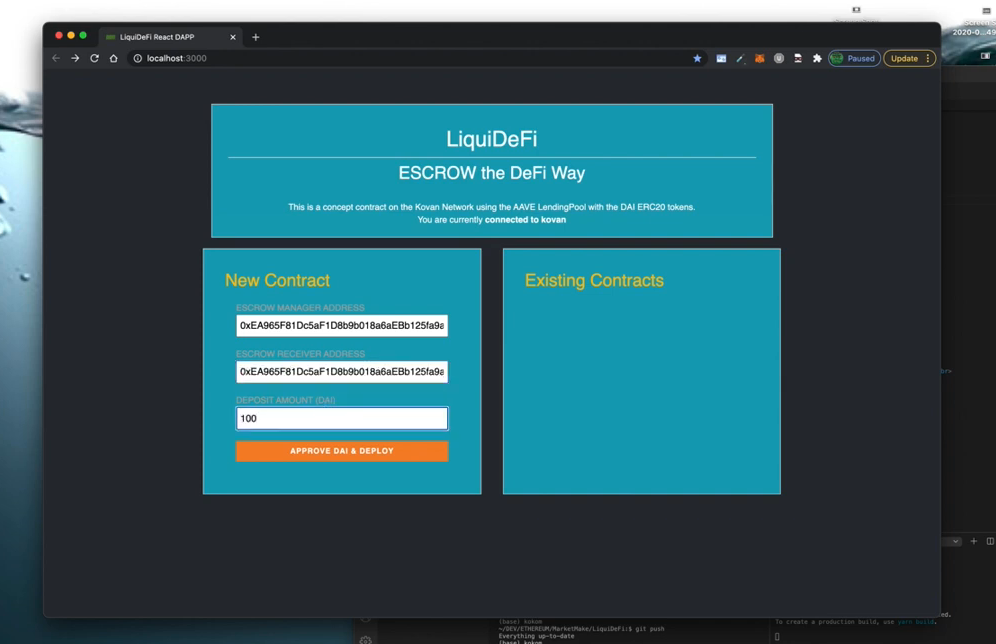Open a new browser tab
The width and height of the screenshot is (996, 644).
point(255,37)
